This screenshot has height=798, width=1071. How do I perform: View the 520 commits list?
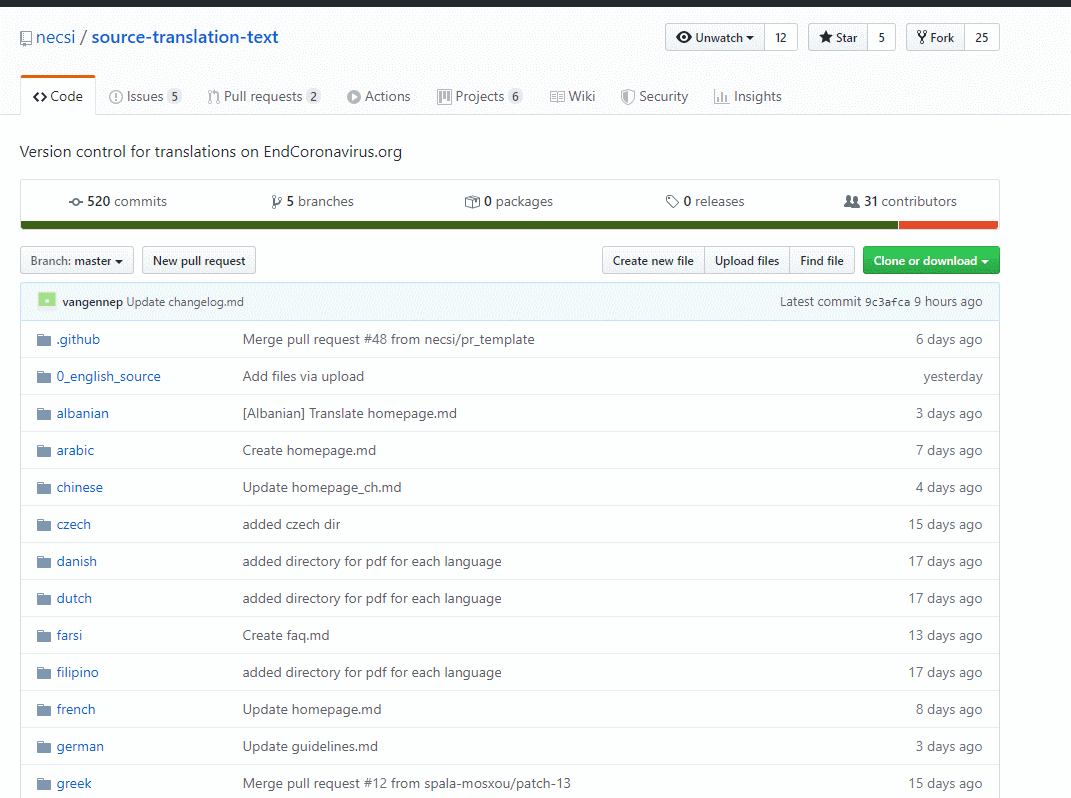click(118, 202)
